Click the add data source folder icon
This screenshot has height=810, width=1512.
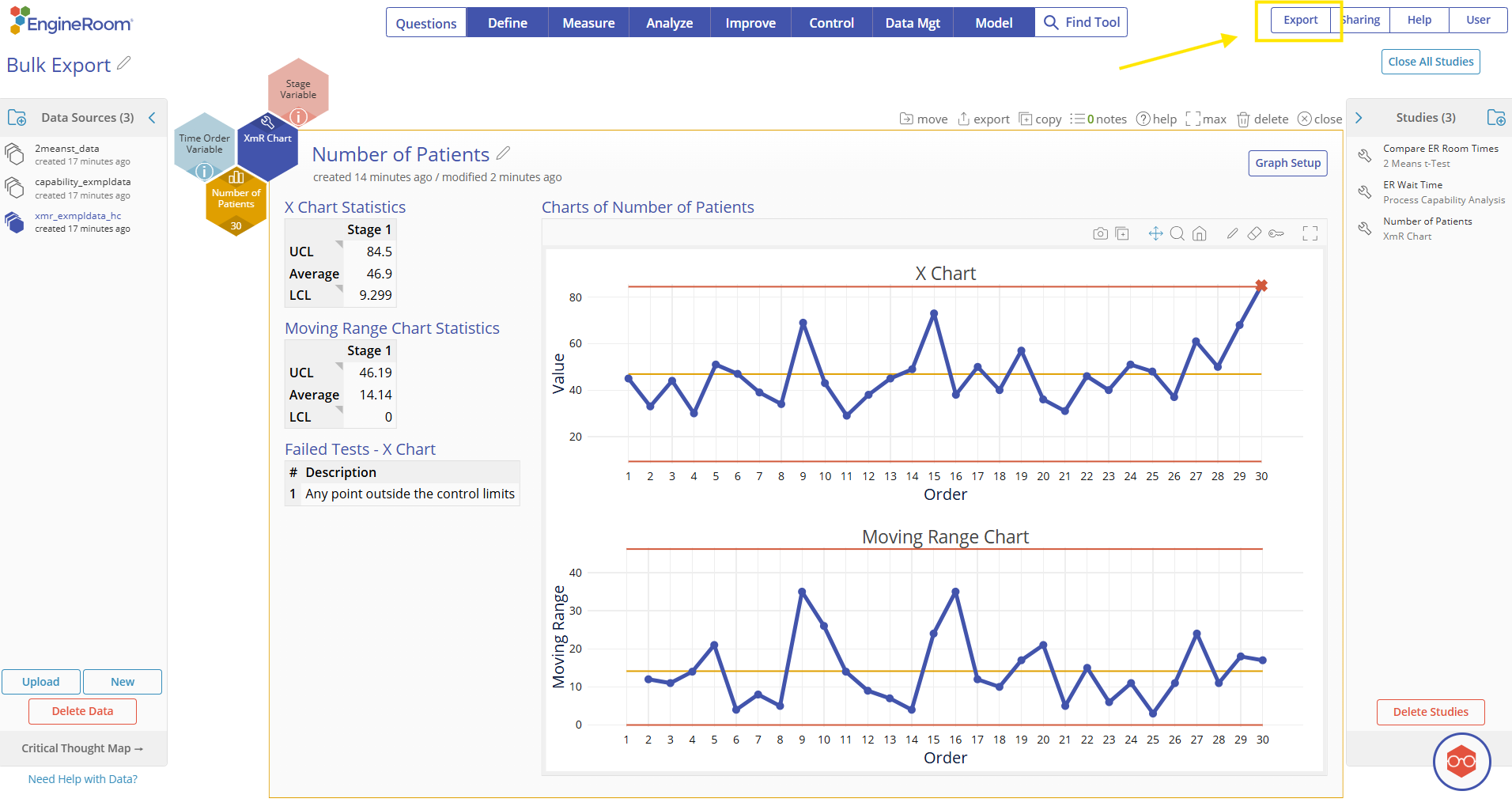[x=17, y=118]
